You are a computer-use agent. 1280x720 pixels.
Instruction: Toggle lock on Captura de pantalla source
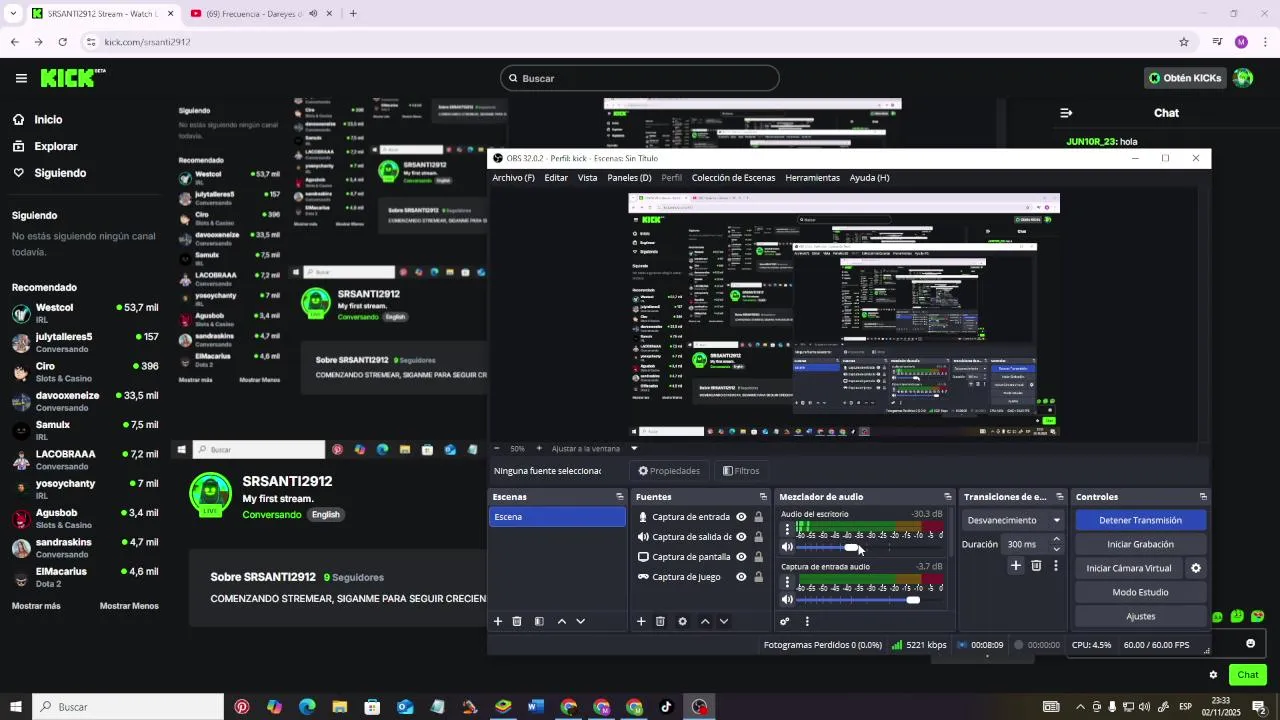759,557
